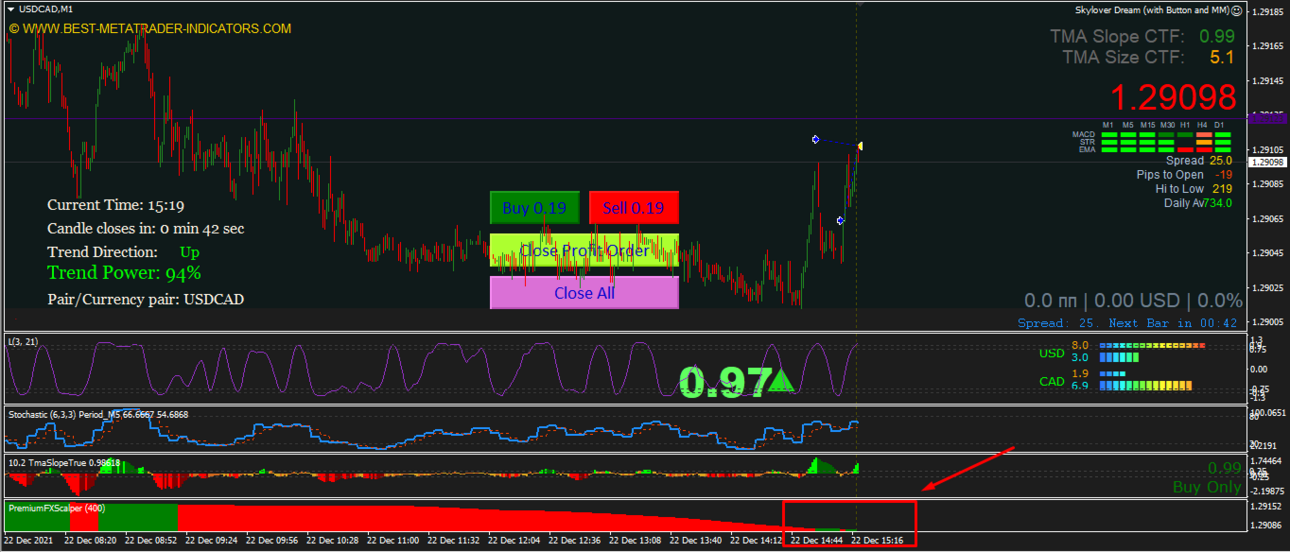Image resolution: width=1290 pixels, height=552 pixels.
Task: Click the EMA row label
Action: coord(1086,149)
